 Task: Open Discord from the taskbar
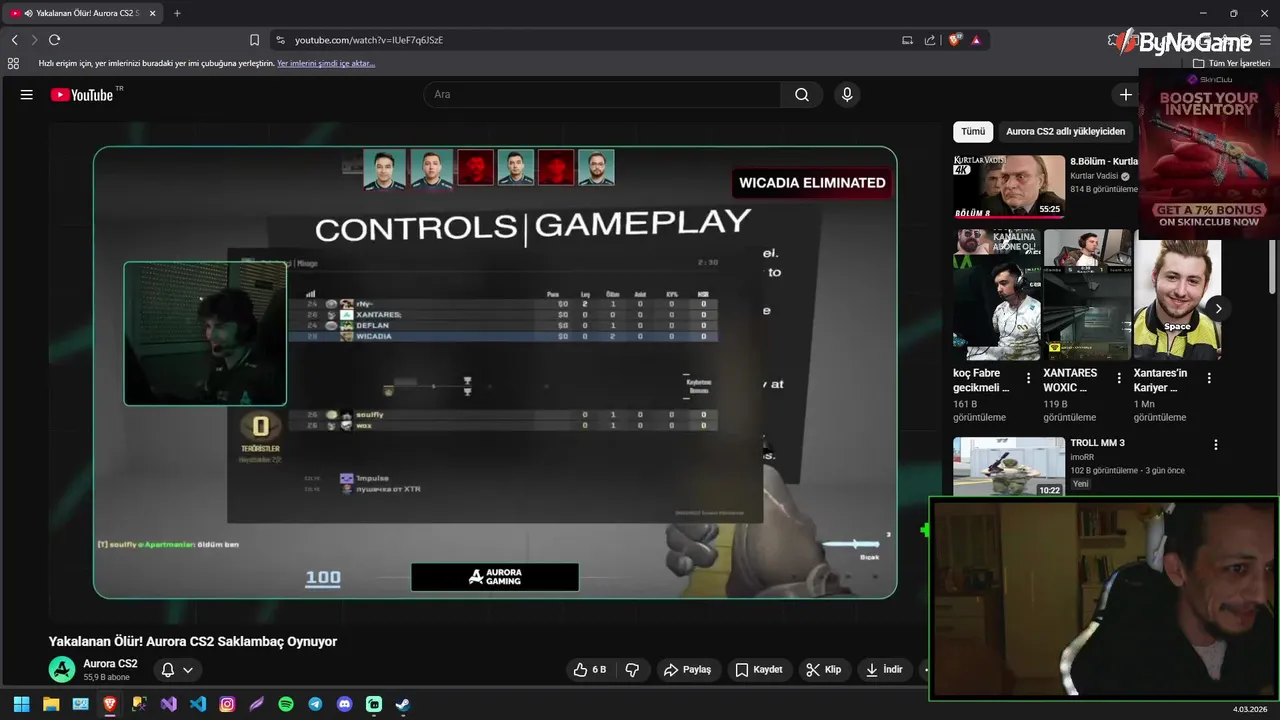tap(345, 704)
